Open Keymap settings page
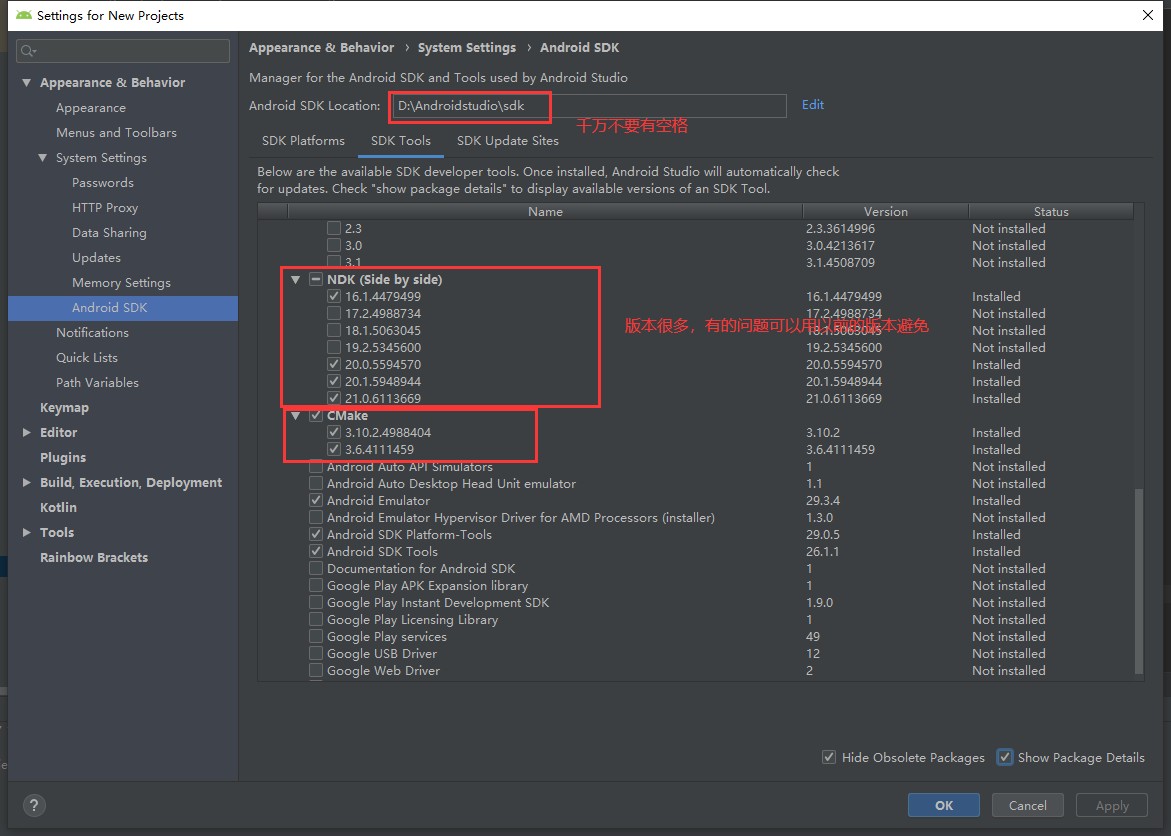Image resolution: width=1171 pixels, height=836 pixels. click(x=64, y=407)
